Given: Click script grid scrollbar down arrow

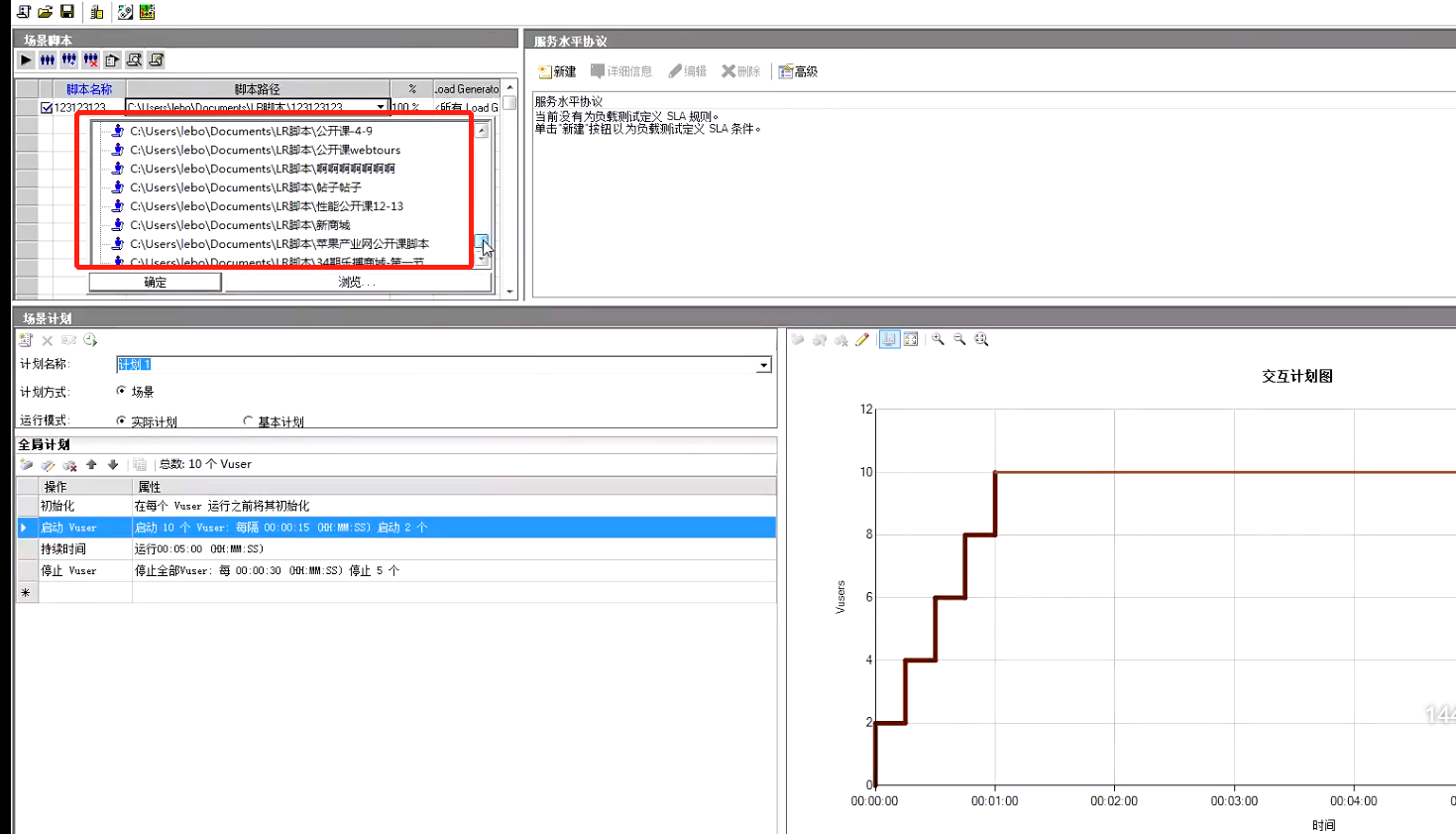Looking at the screenshot, I should [x=510, y=292].
